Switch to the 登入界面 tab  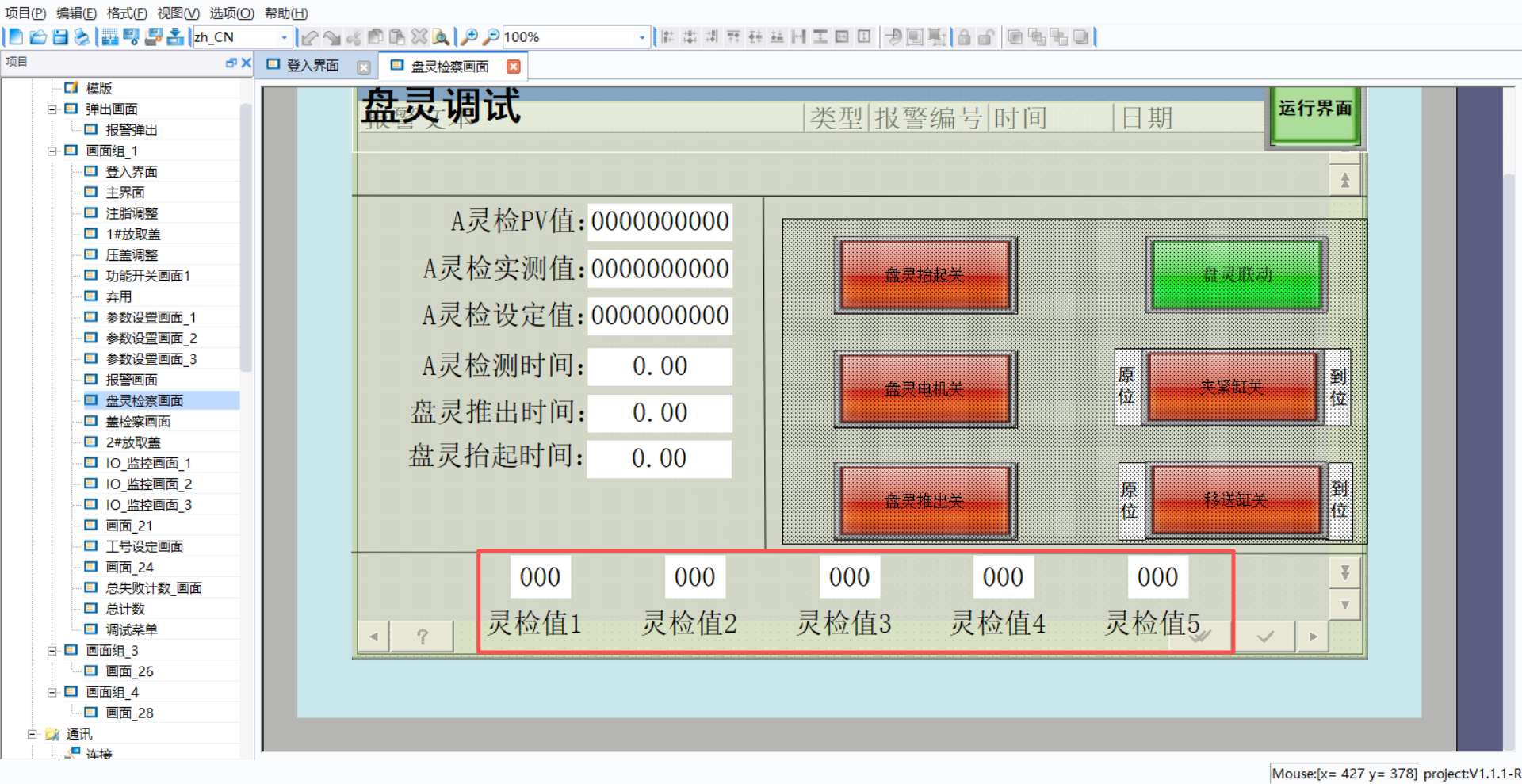[x=313, y=66]
